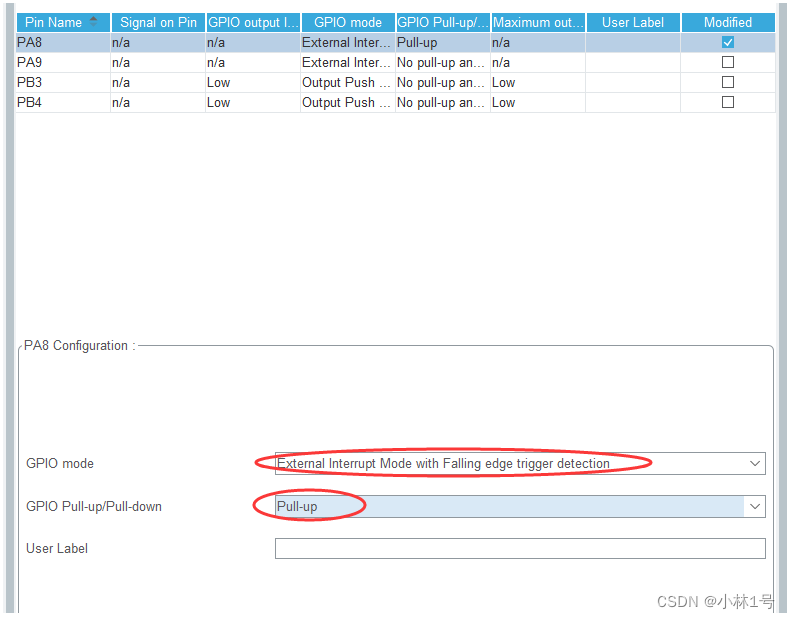This screenshot has height=619, width=790.
Task: Click PB3 Maximum output speed Low cell
Action: (538, 83)
